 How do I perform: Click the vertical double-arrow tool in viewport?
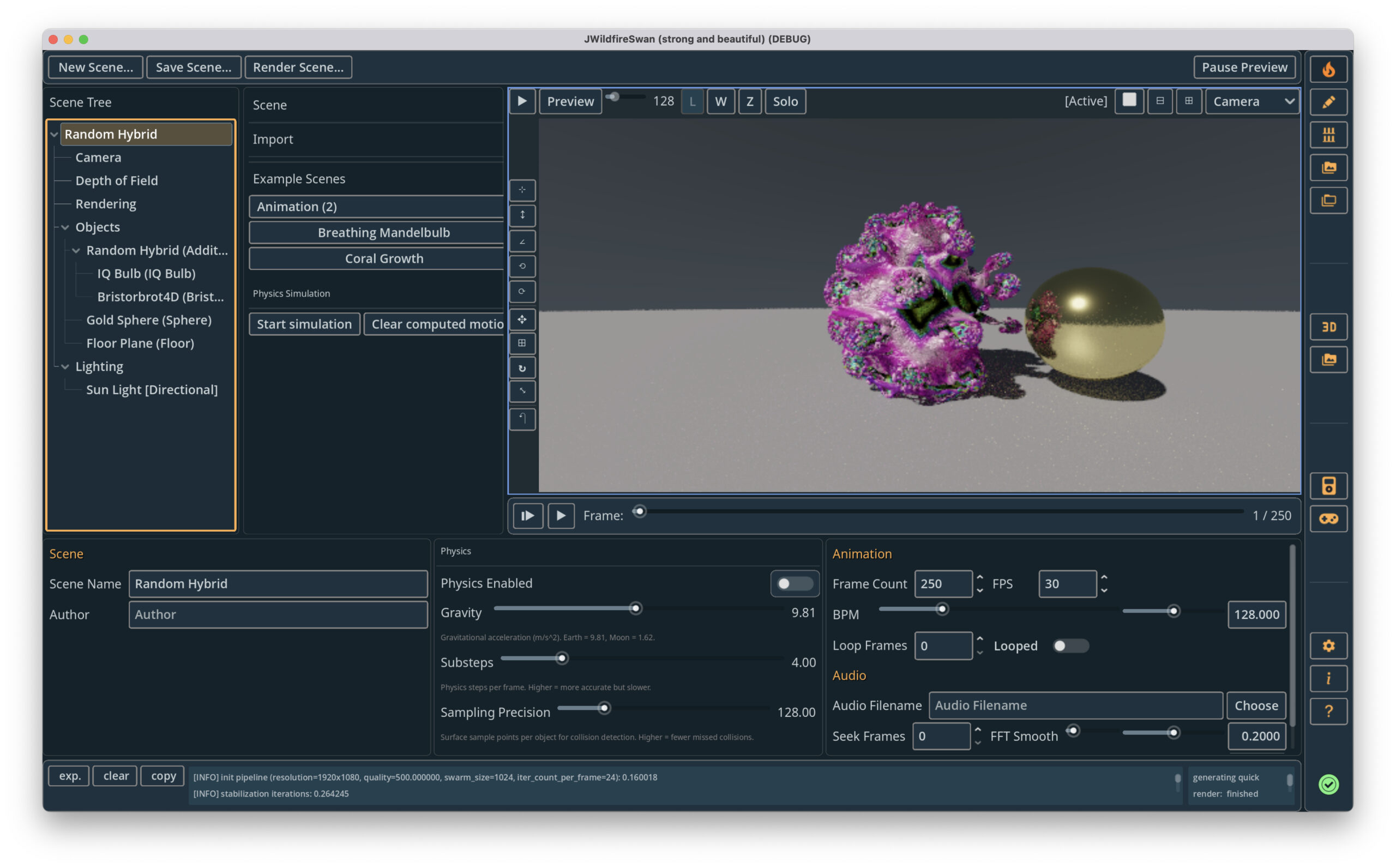tap(522, 215)
